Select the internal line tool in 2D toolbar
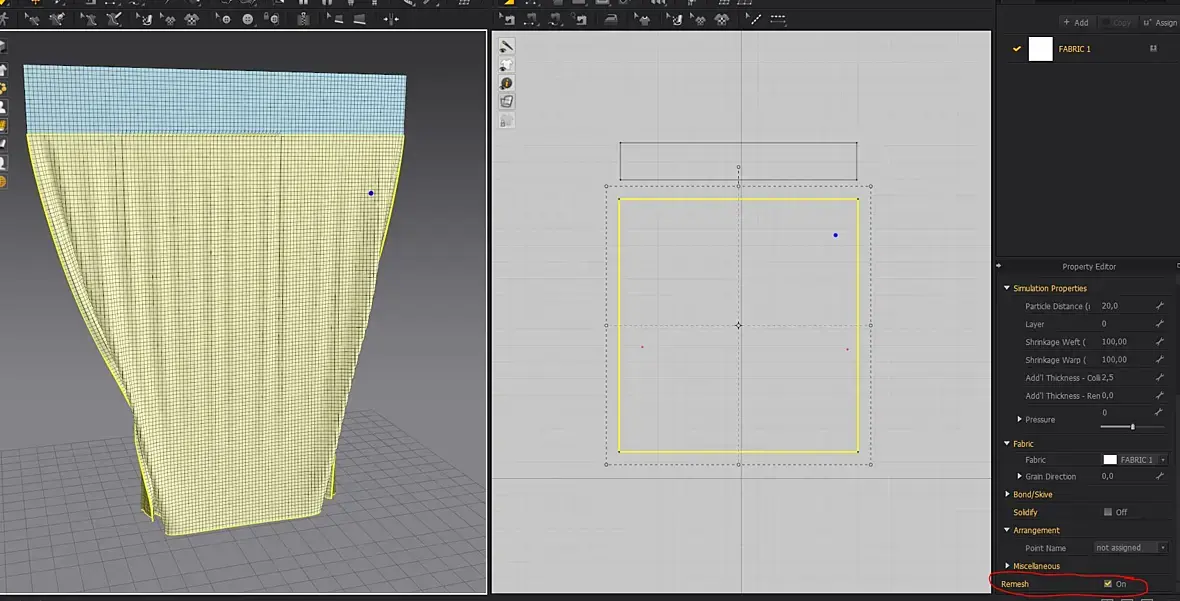The image size is (1180, 601). 756,19
